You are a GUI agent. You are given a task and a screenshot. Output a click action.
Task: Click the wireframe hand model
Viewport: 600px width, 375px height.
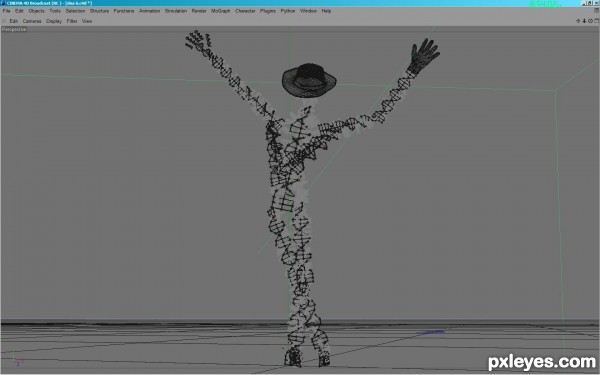click(424, 55)
